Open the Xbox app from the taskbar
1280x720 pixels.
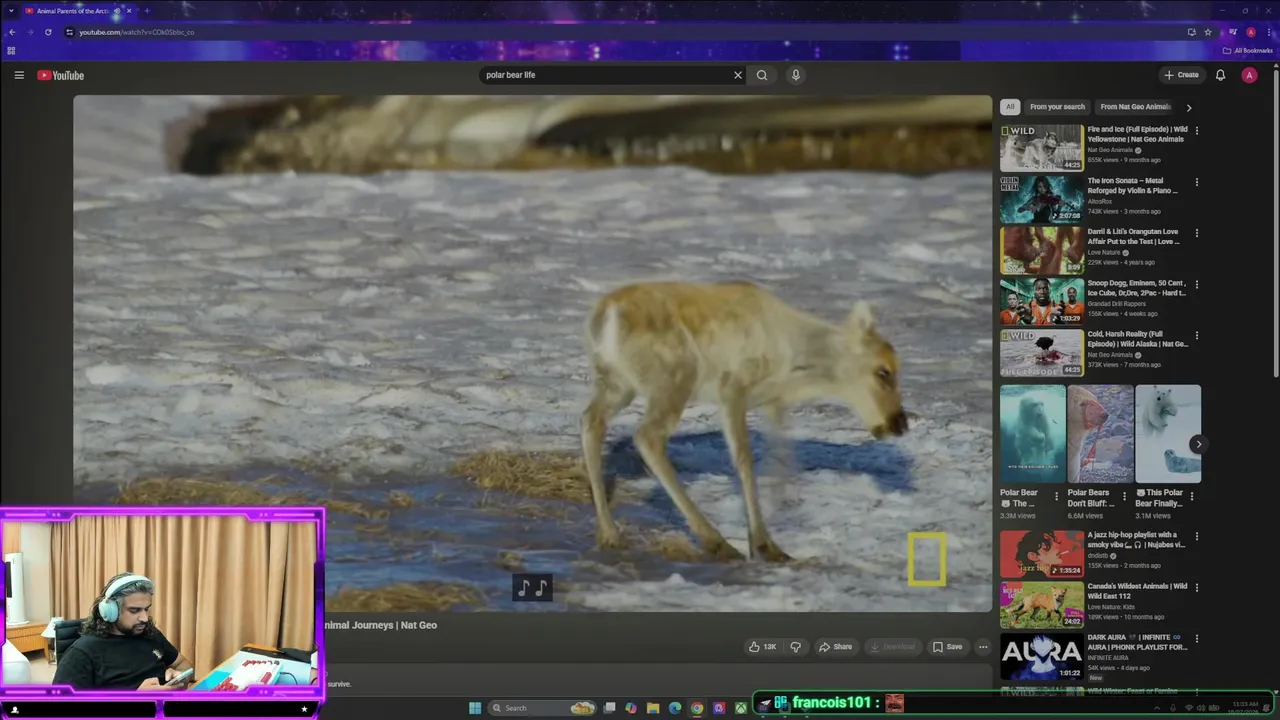[741, 708]
